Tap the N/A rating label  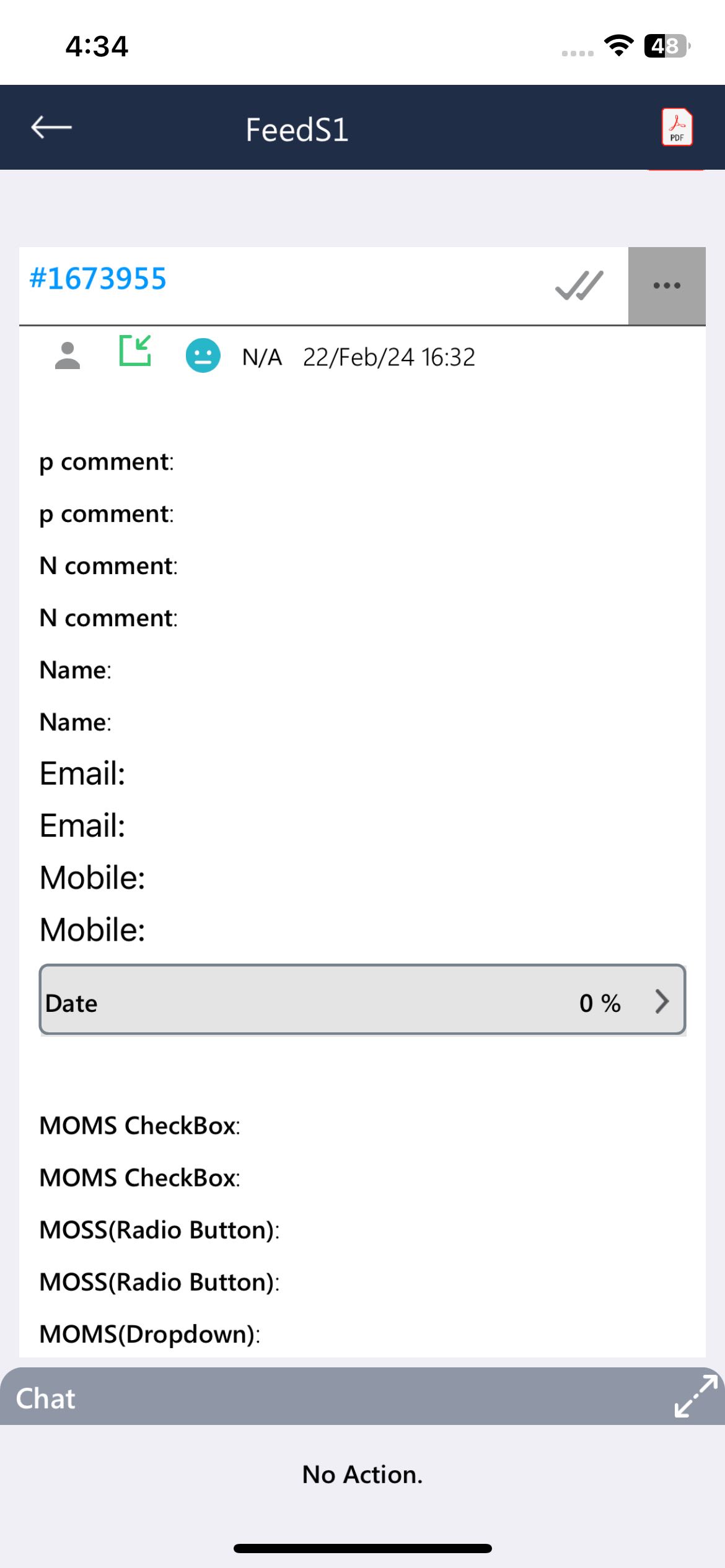pyautogui.click(x=262, y=357)
